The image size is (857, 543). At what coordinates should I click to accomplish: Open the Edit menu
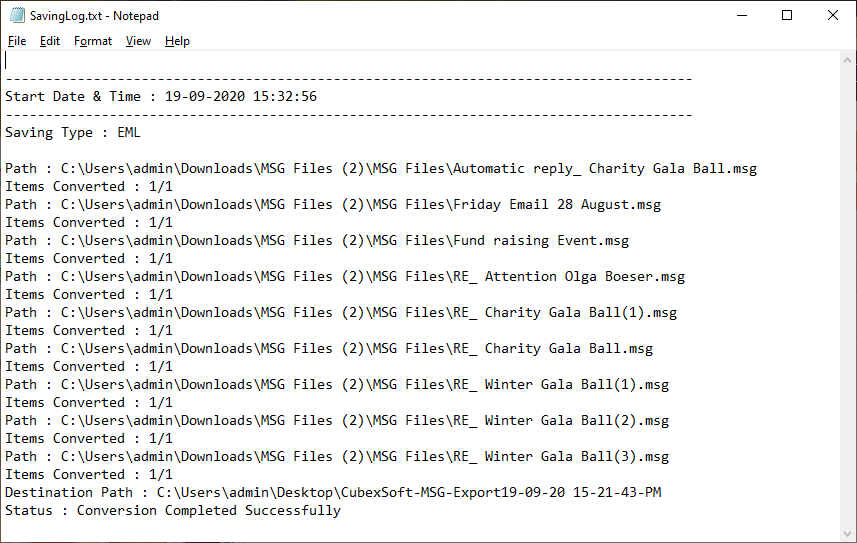point(50,41)
